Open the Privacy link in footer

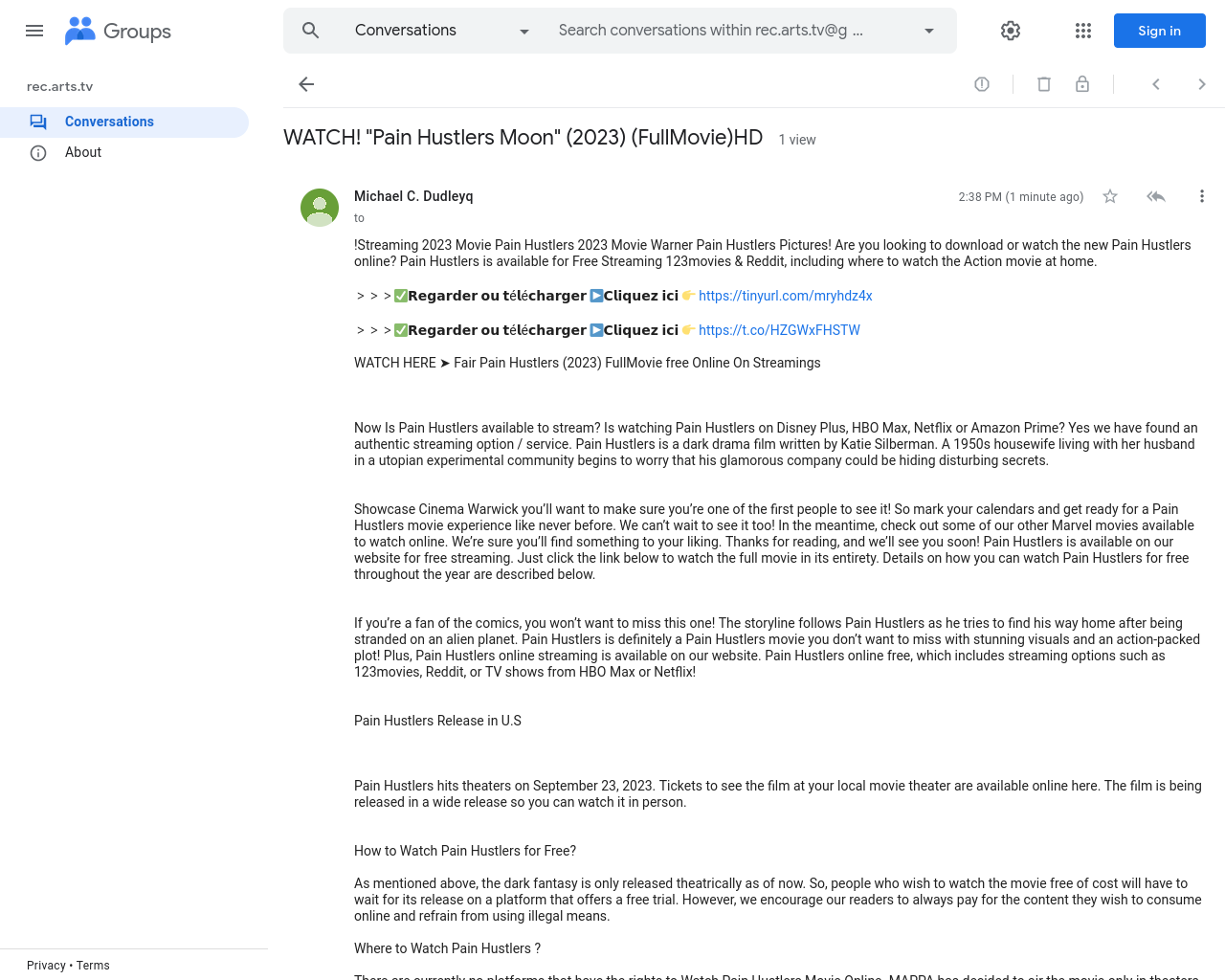[46, 966]
